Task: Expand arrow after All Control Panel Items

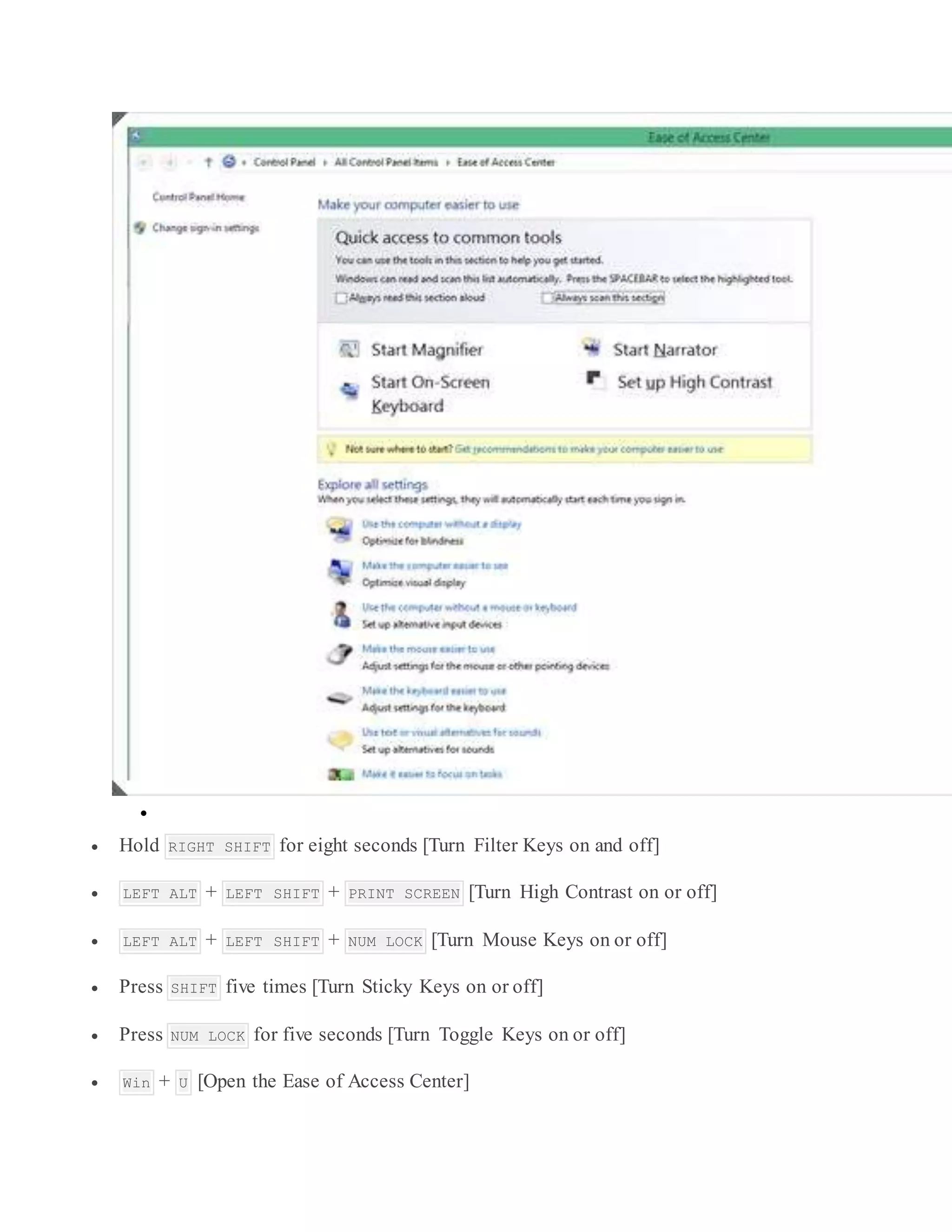Action: (448, 163)
